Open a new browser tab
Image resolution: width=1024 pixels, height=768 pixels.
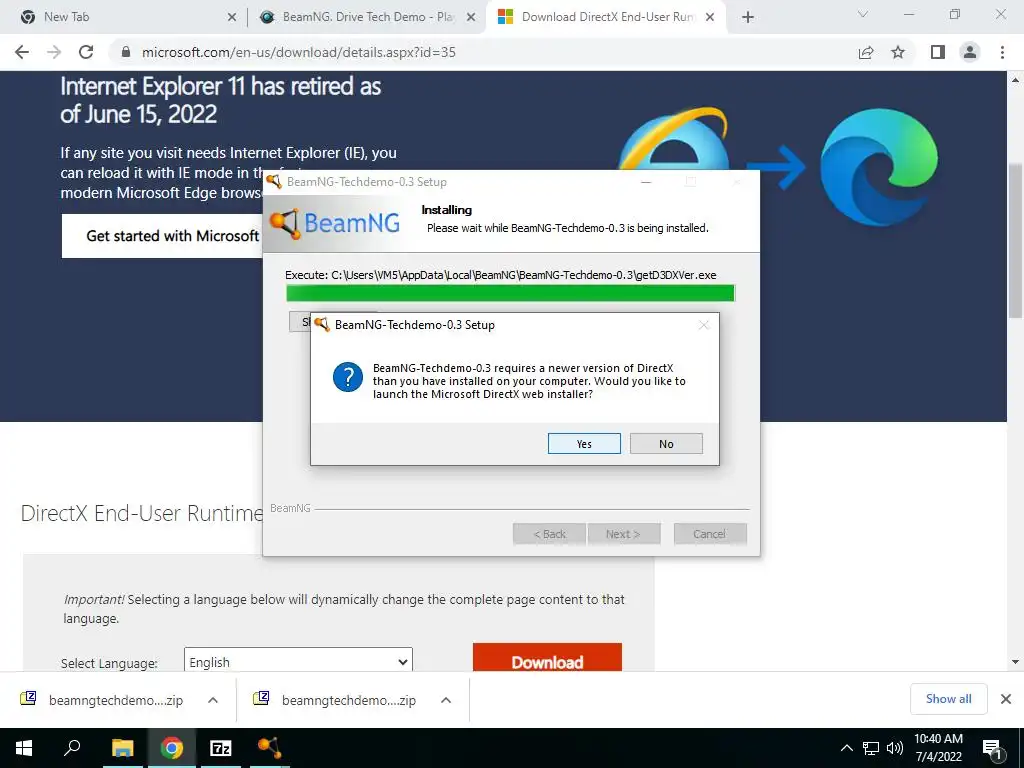click(x=748, y=18)
